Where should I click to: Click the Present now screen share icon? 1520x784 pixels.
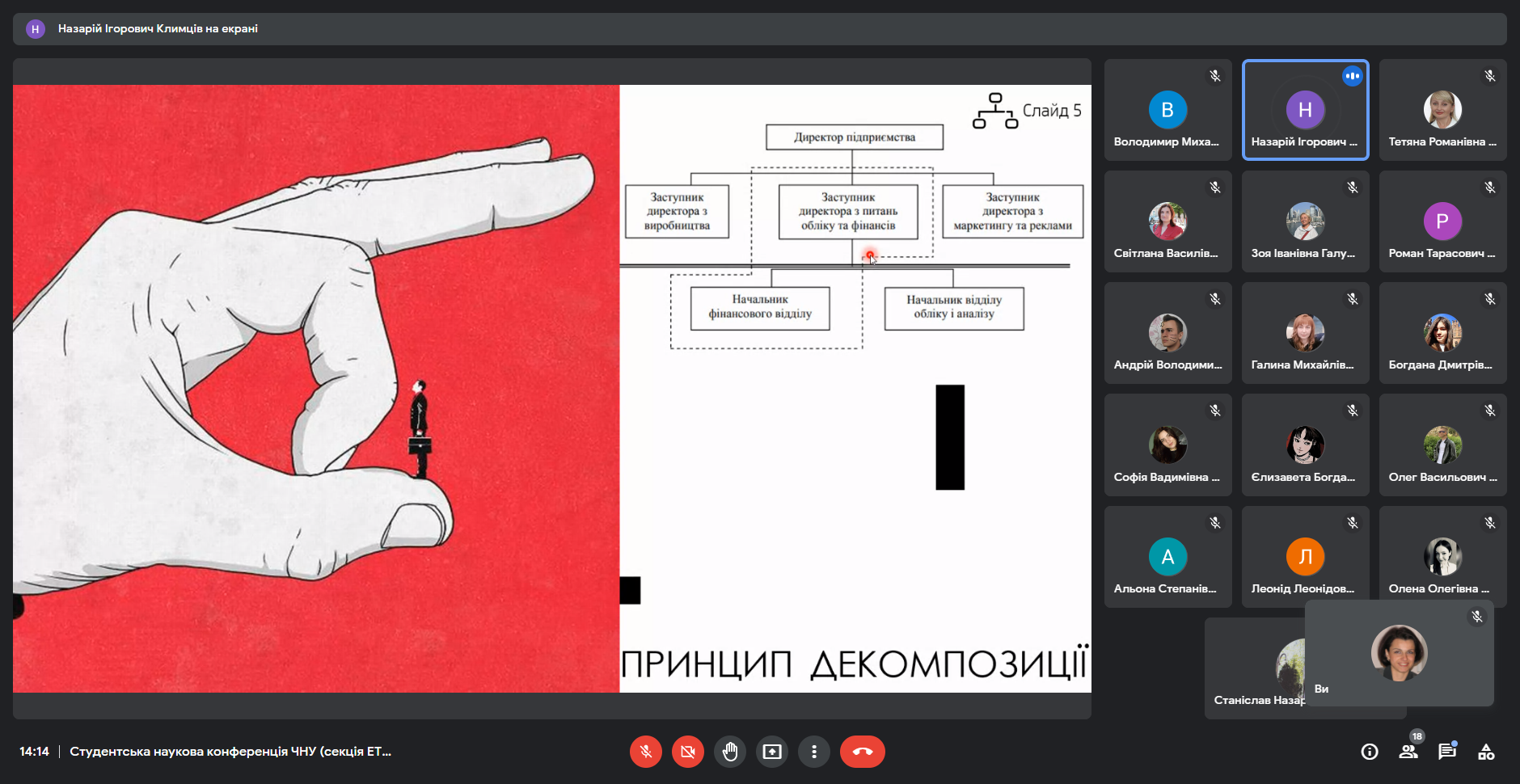coord(772,752)
